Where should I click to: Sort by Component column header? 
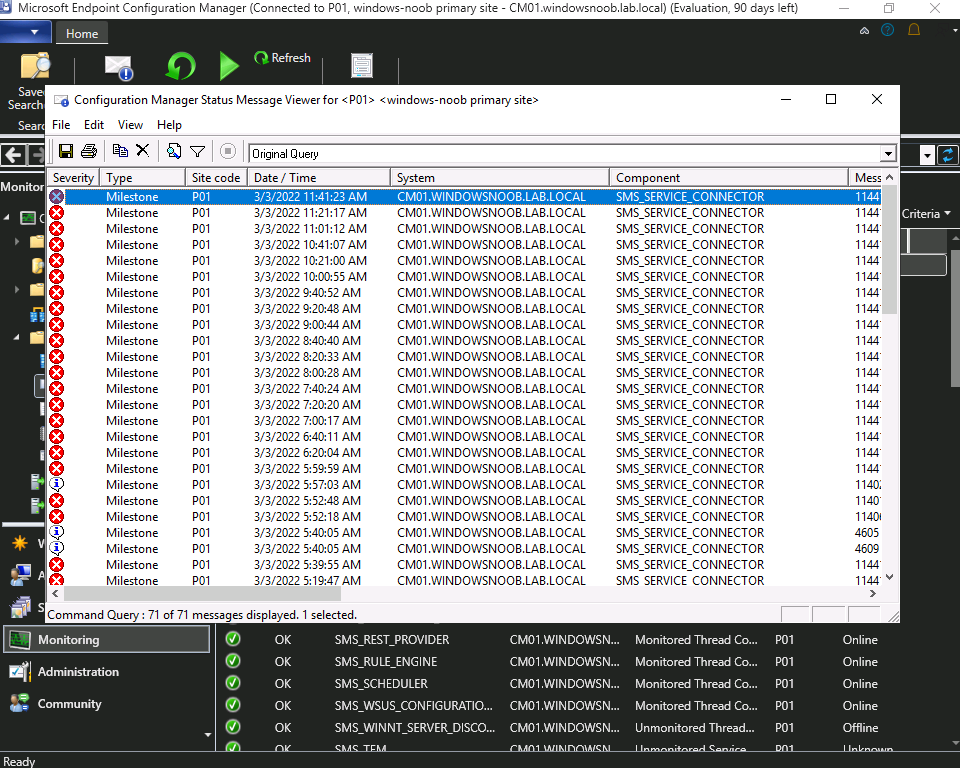point(729,178)
